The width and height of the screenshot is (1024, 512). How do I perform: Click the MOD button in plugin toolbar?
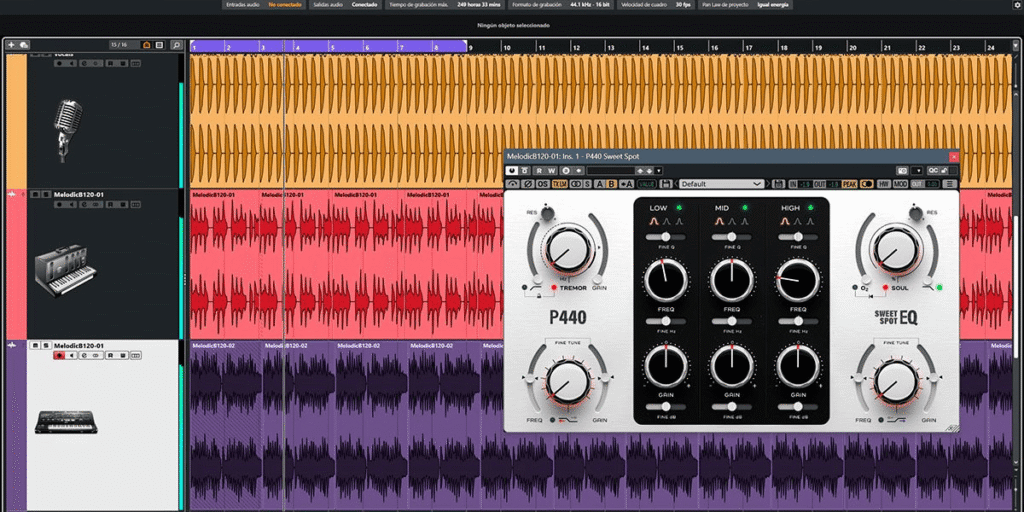(901, 184)
